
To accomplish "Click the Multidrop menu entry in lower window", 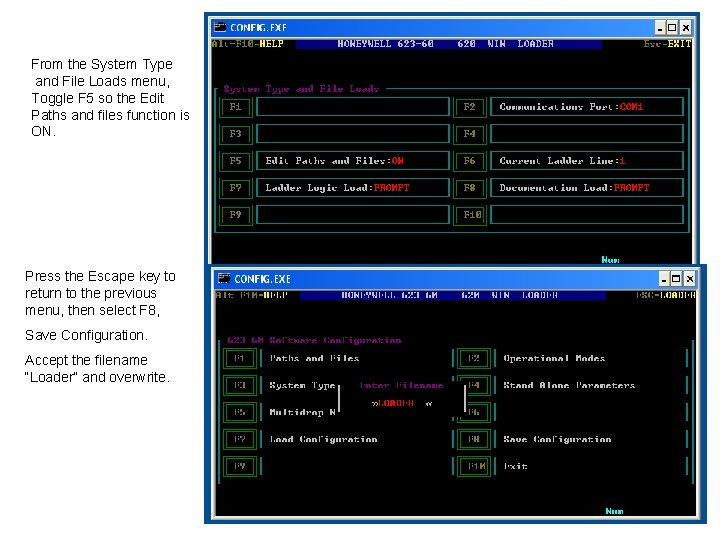I will (303, 412).
